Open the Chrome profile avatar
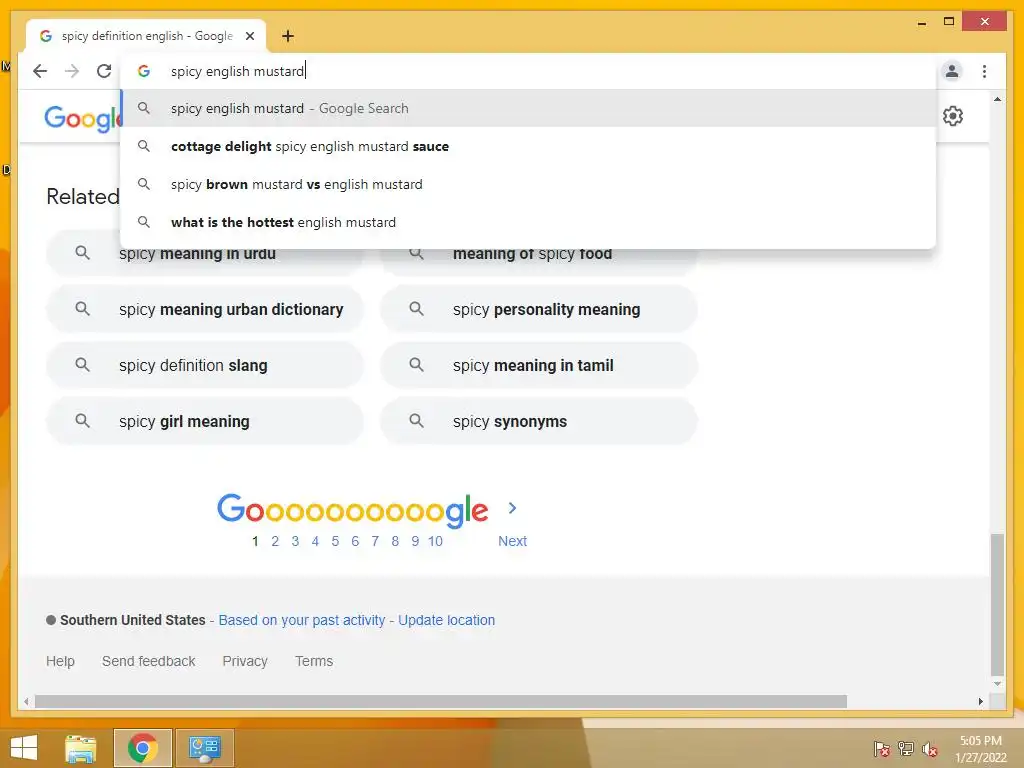 point(952,71)
